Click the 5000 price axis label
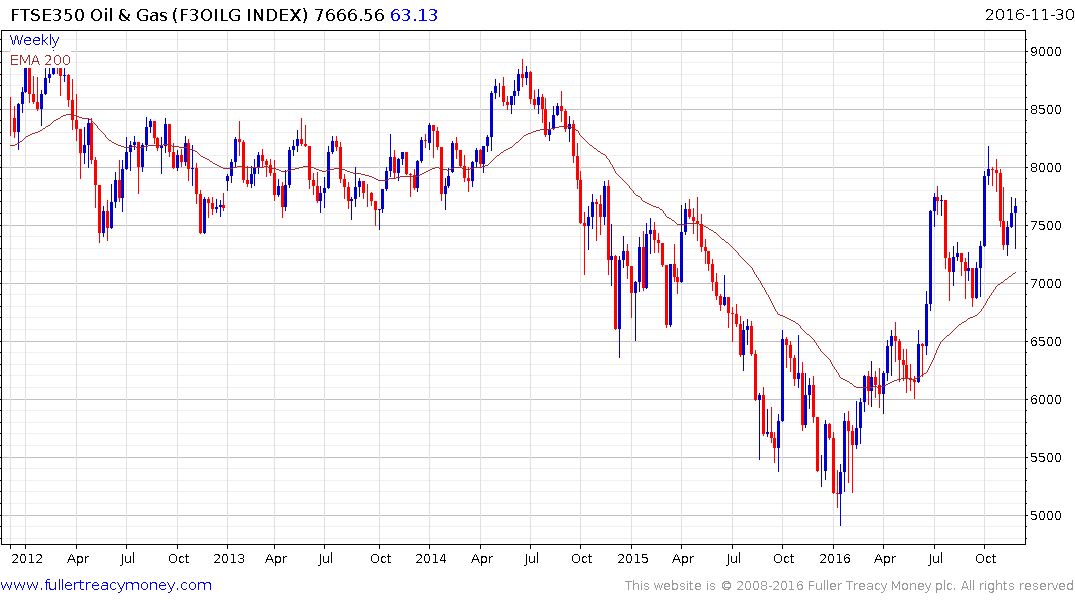The height and width of the screenshot is (600, 1075). click(x=1046, y=516)
